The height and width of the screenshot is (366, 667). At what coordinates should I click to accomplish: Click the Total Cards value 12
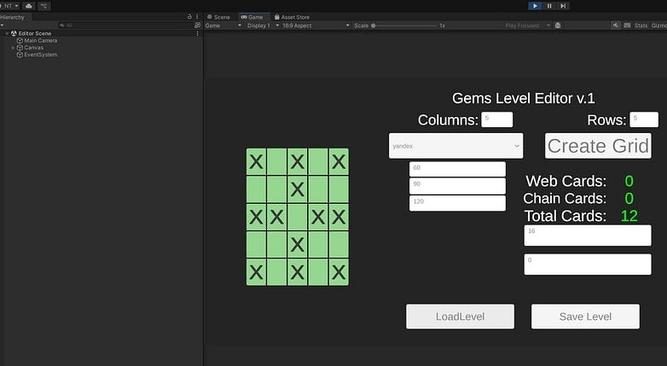(x=629, y=216)
